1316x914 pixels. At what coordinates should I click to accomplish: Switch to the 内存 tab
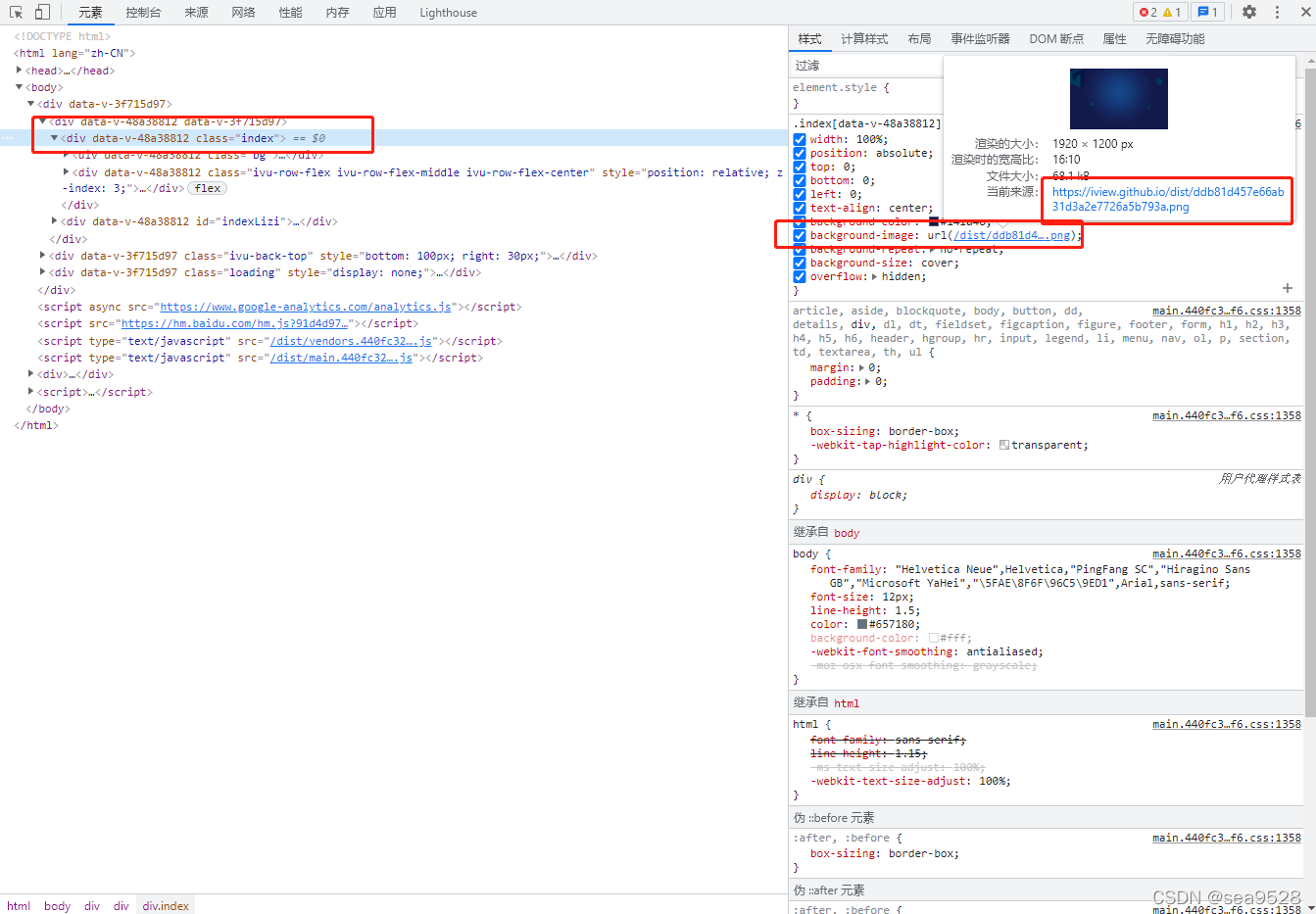[337, 13]
